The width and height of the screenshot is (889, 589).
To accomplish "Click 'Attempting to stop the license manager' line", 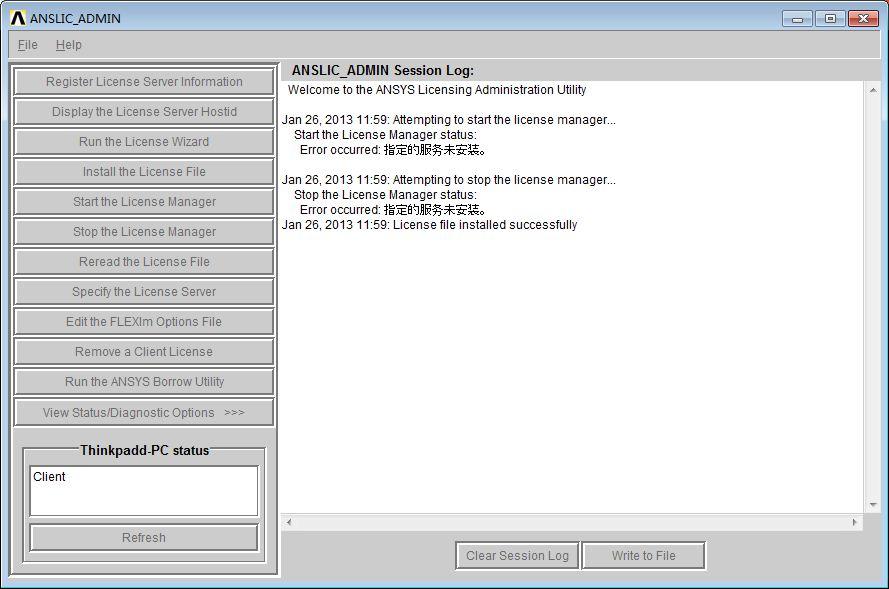I will [448, 180].
